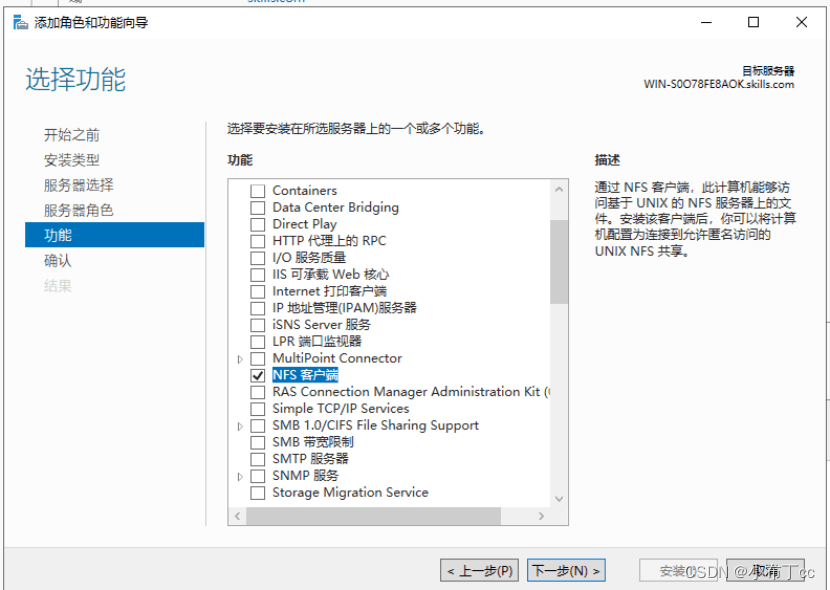Expand SMB 1.0/CIFS File Sharing Support node
Screen dimensions: 830x590
240,426
